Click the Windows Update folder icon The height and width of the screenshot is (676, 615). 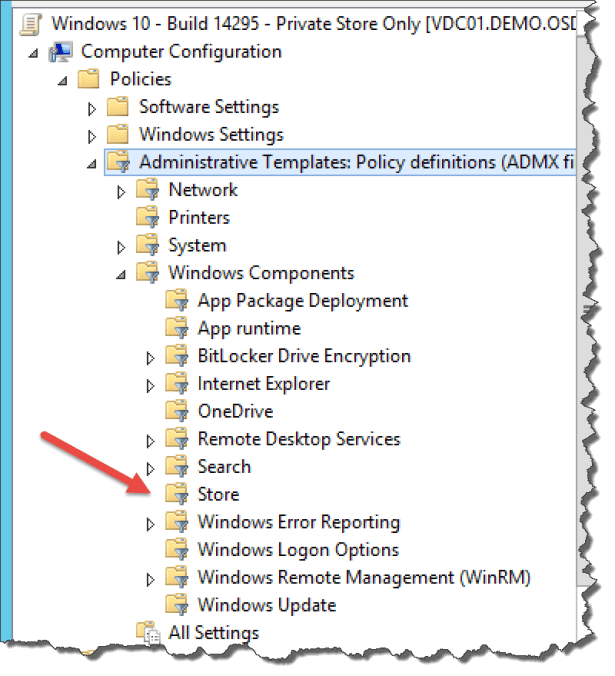tap(177, 605)
